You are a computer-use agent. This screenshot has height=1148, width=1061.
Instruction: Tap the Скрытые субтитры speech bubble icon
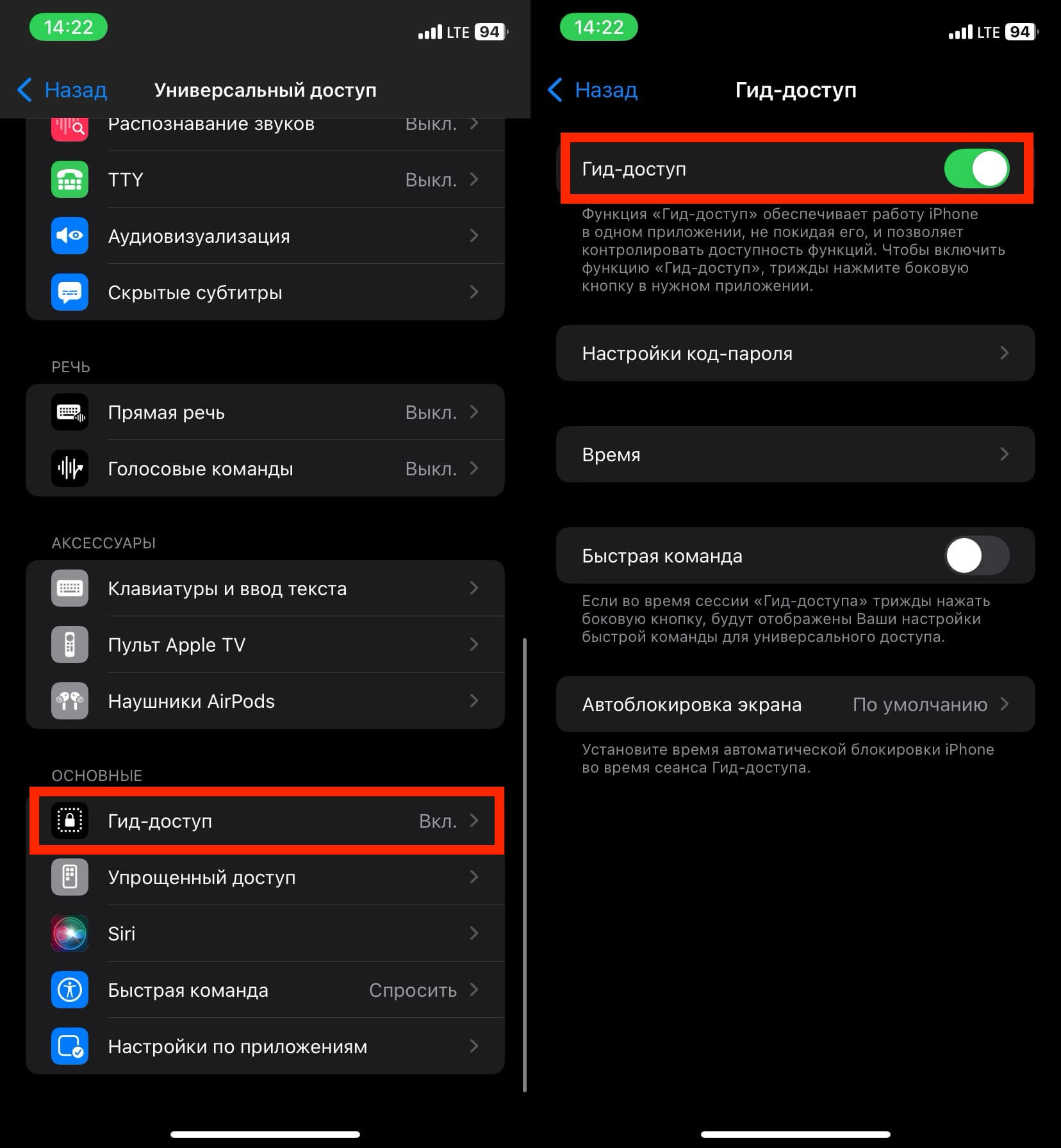coord(70,293)
